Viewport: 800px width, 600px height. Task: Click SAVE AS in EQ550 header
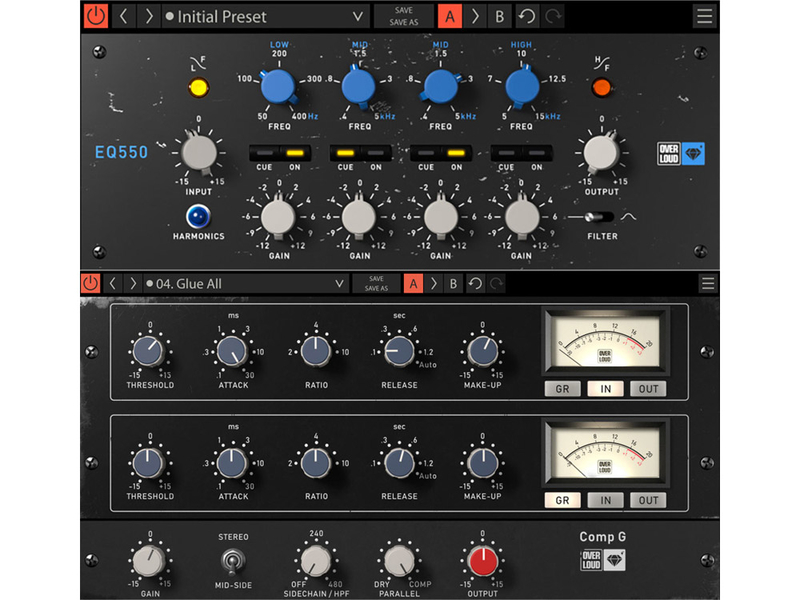404,22
